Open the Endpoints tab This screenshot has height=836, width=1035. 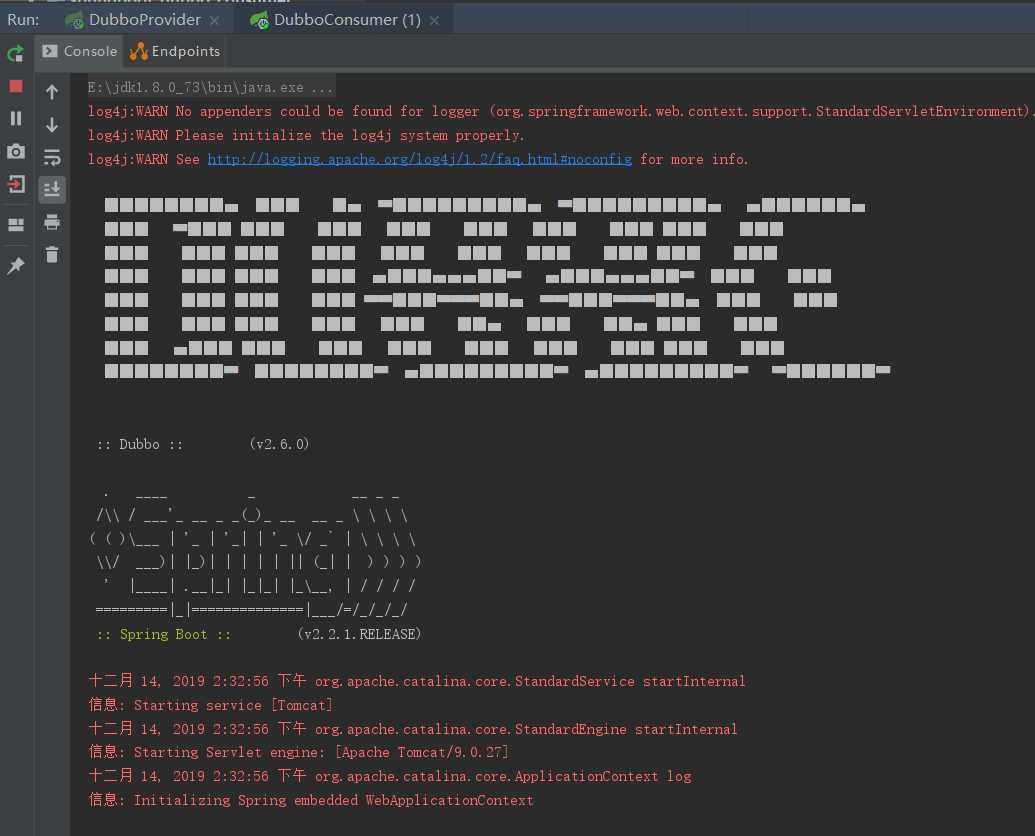175,51
